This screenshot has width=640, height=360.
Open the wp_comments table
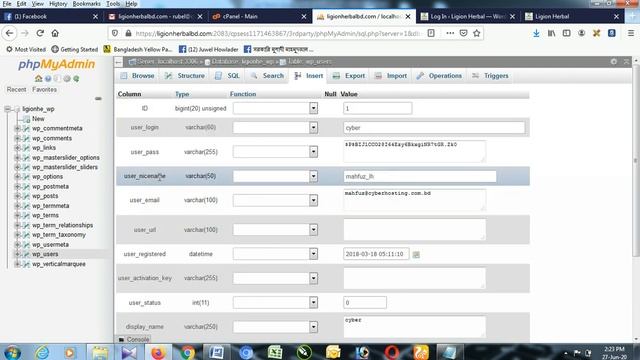52,138
